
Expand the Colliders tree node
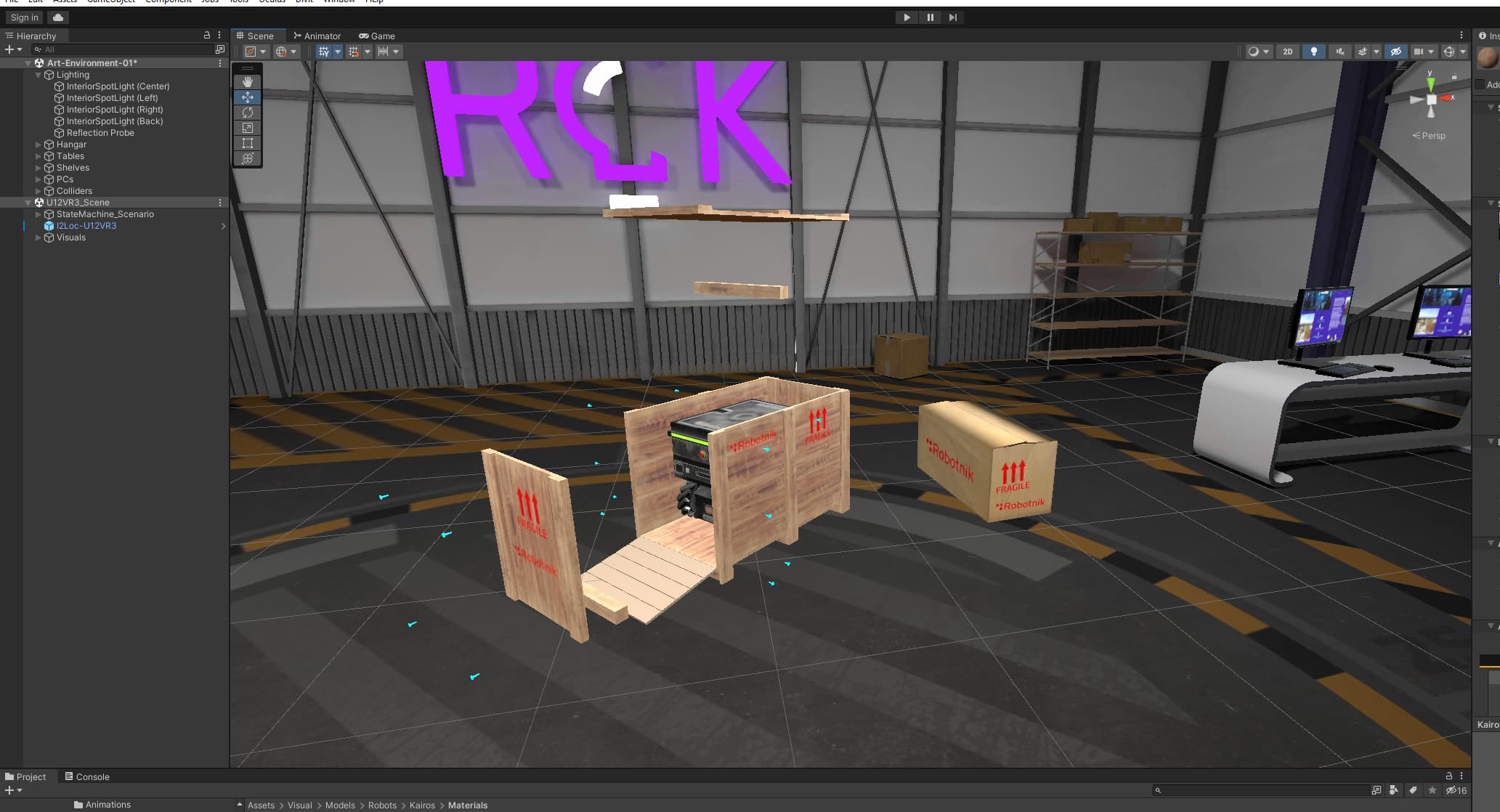point(38,191)
